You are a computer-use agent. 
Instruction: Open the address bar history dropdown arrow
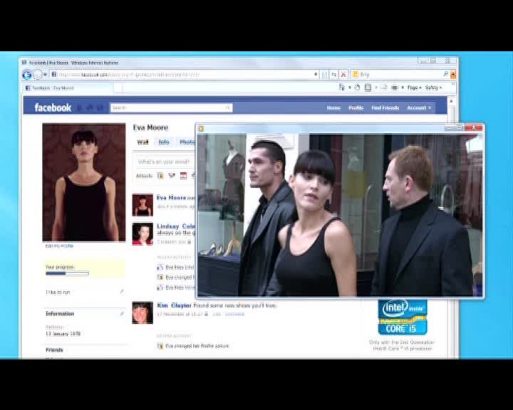click(316, 75)
